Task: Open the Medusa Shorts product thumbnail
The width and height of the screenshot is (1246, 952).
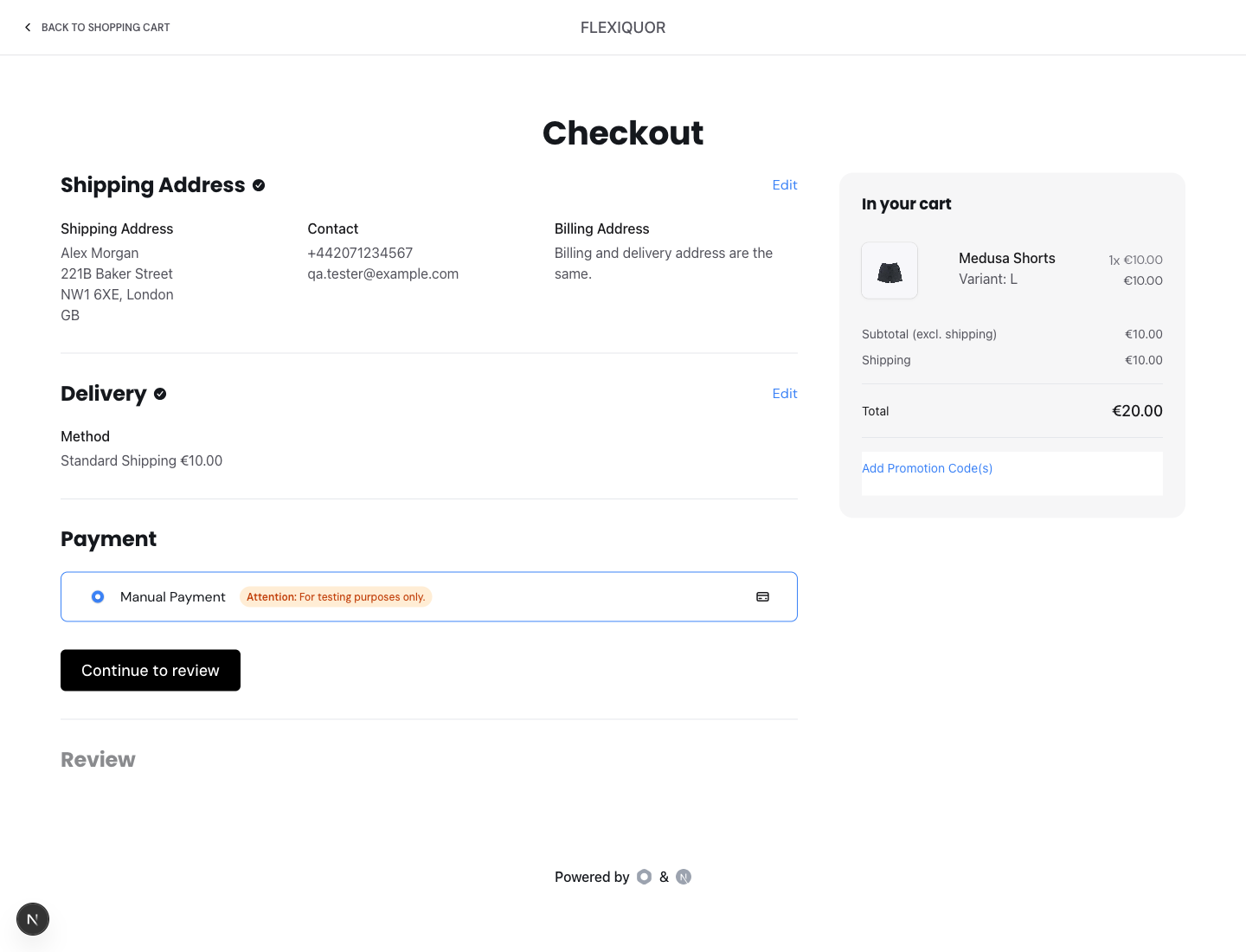Action: (890, 271)
